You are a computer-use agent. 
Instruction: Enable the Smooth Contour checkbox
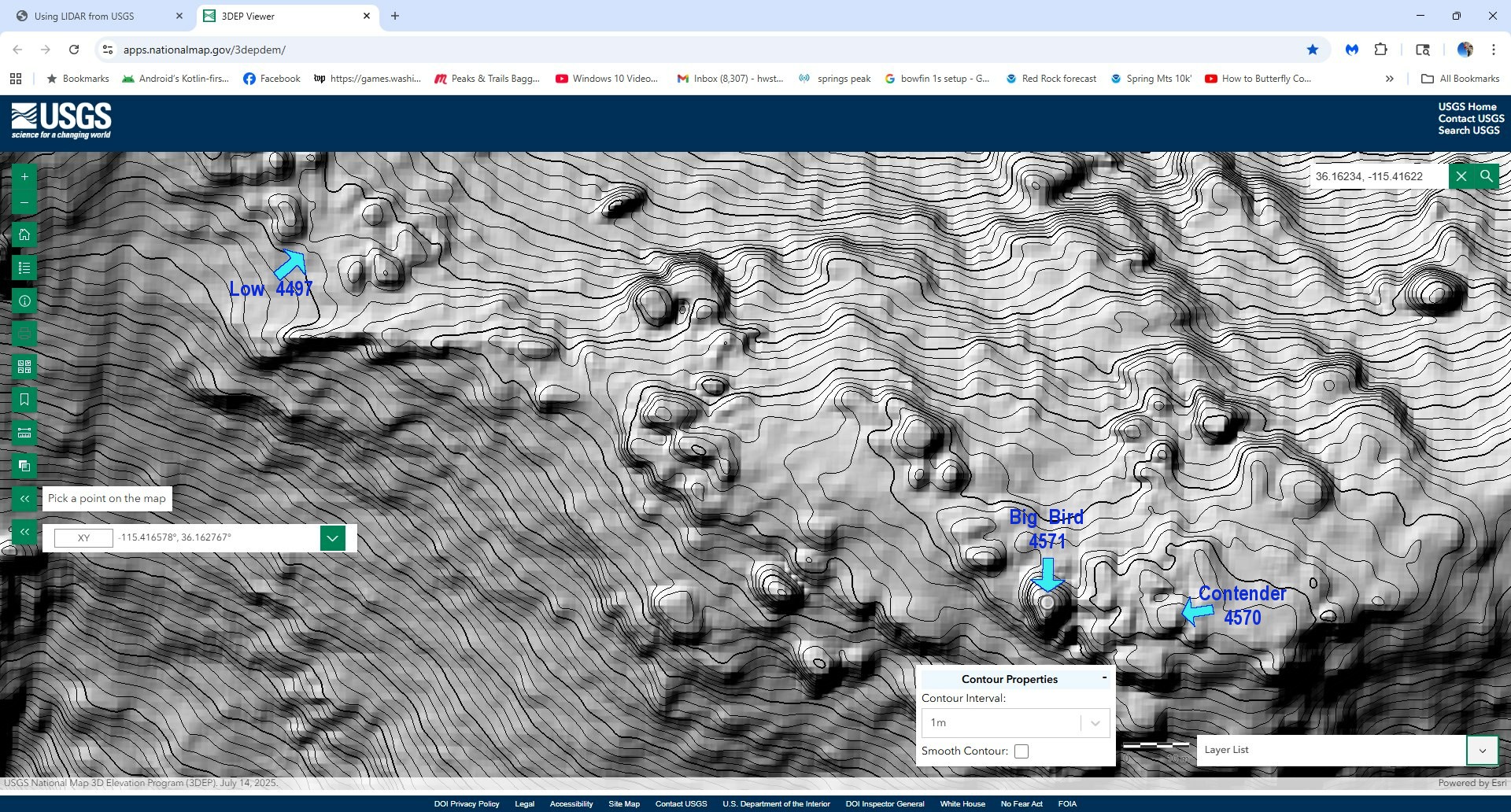click(x=1021, y=751)
